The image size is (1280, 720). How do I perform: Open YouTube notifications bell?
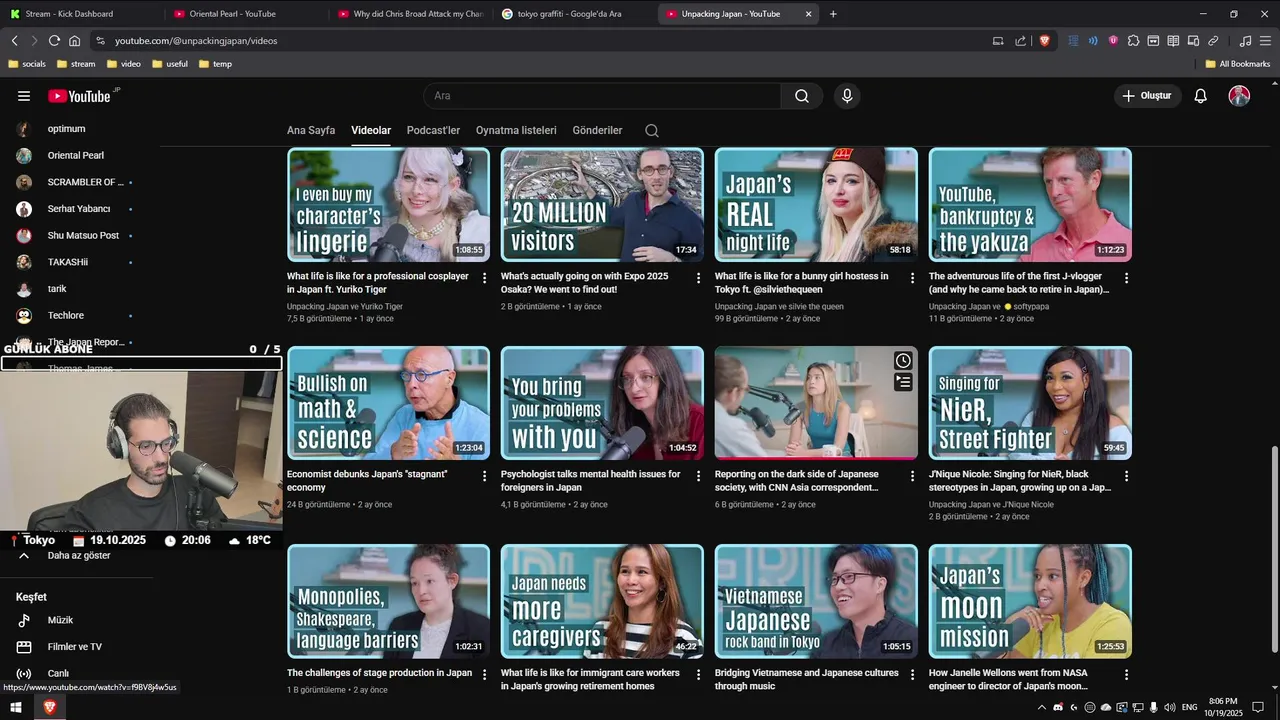pyautogui.click(x=1201, y=96)
